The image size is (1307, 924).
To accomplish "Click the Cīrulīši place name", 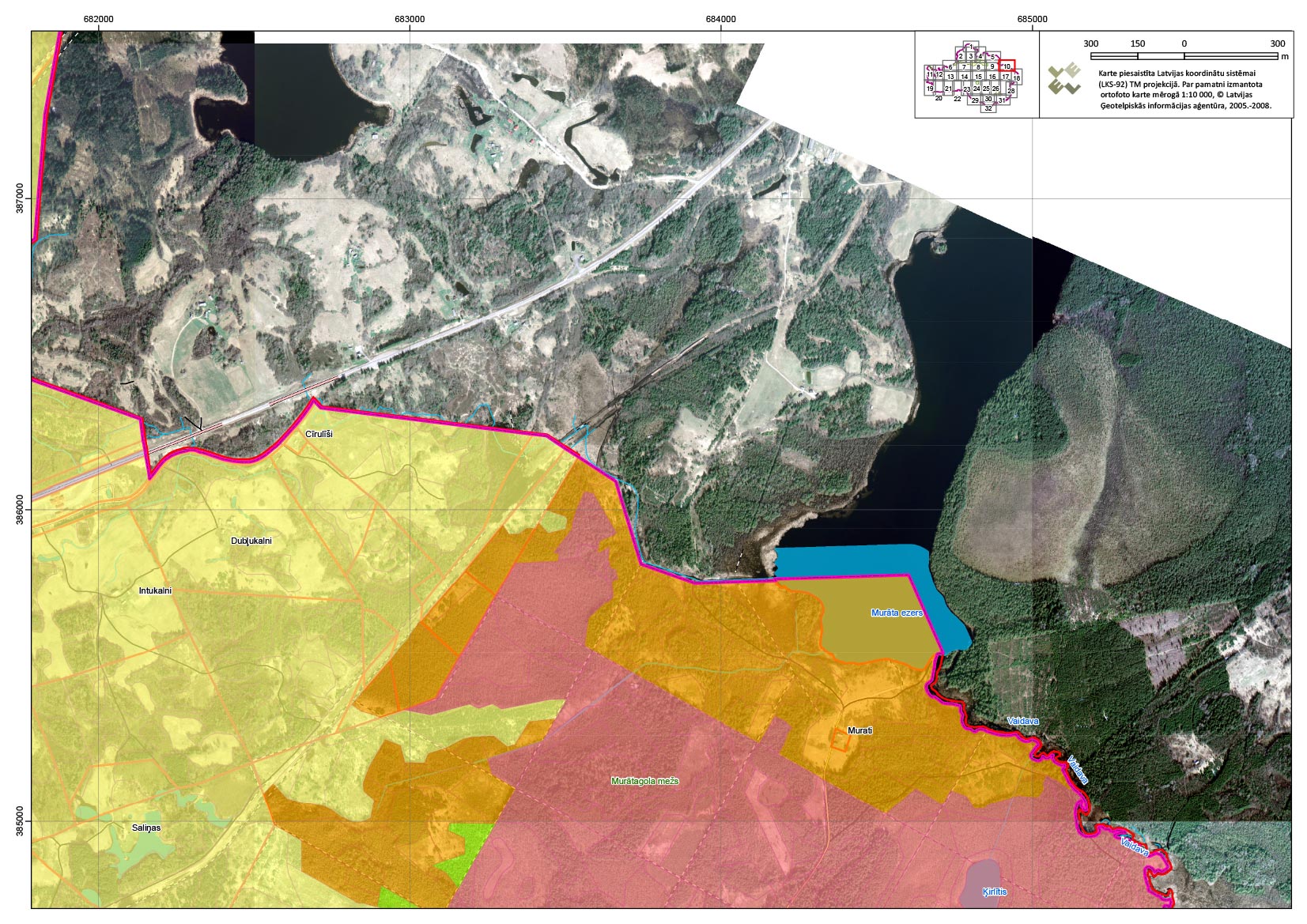I will [x=319, y=434].
